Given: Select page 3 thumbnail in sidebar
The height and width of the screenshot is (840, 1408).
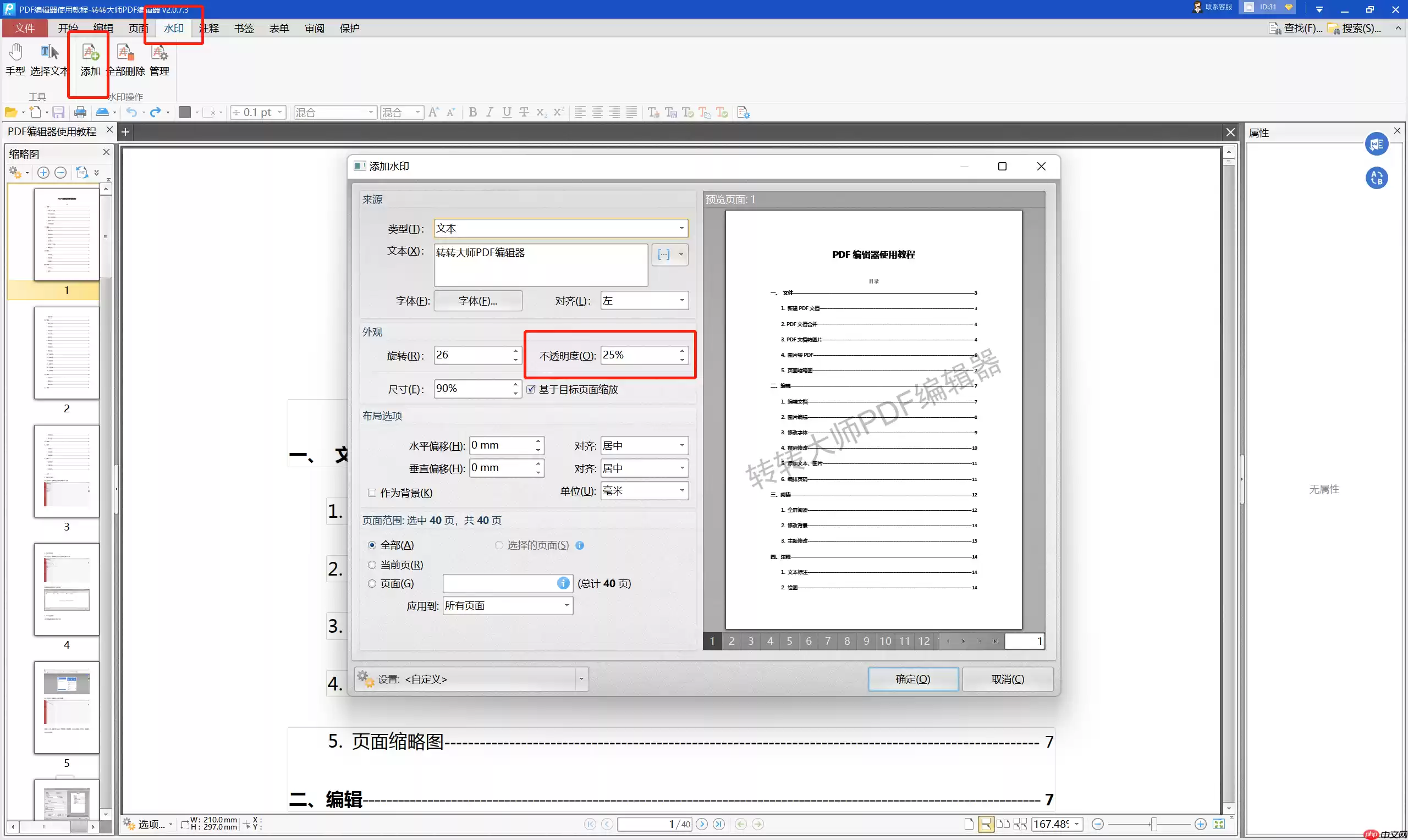Looking at the screenshot, I should point(66,472).
